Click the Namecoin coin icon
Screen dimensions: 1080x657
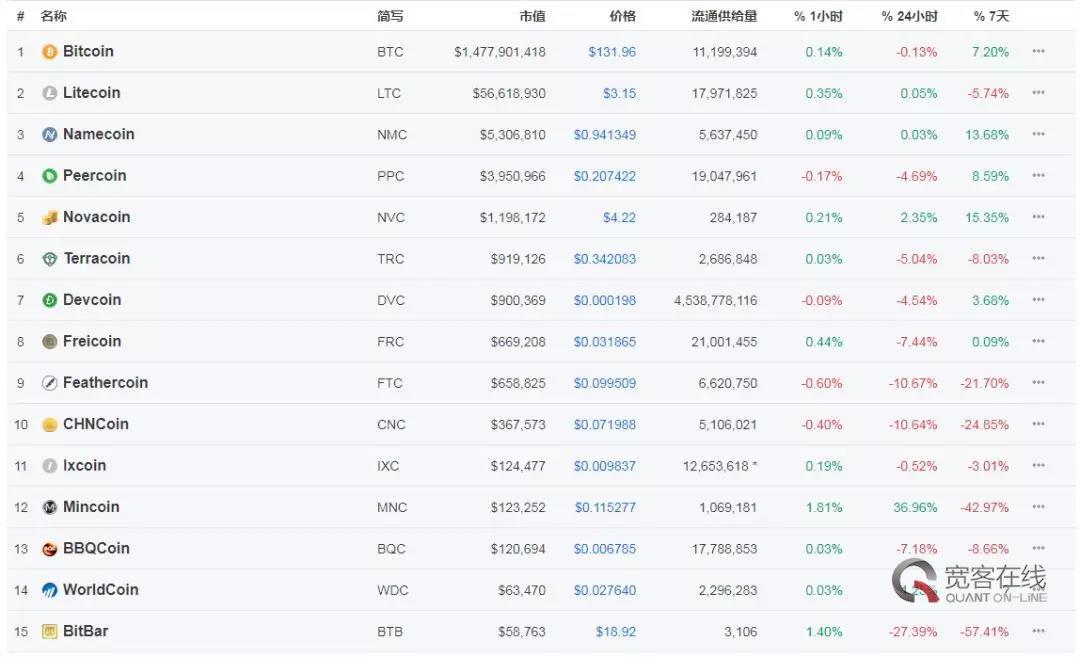point(50,134)
